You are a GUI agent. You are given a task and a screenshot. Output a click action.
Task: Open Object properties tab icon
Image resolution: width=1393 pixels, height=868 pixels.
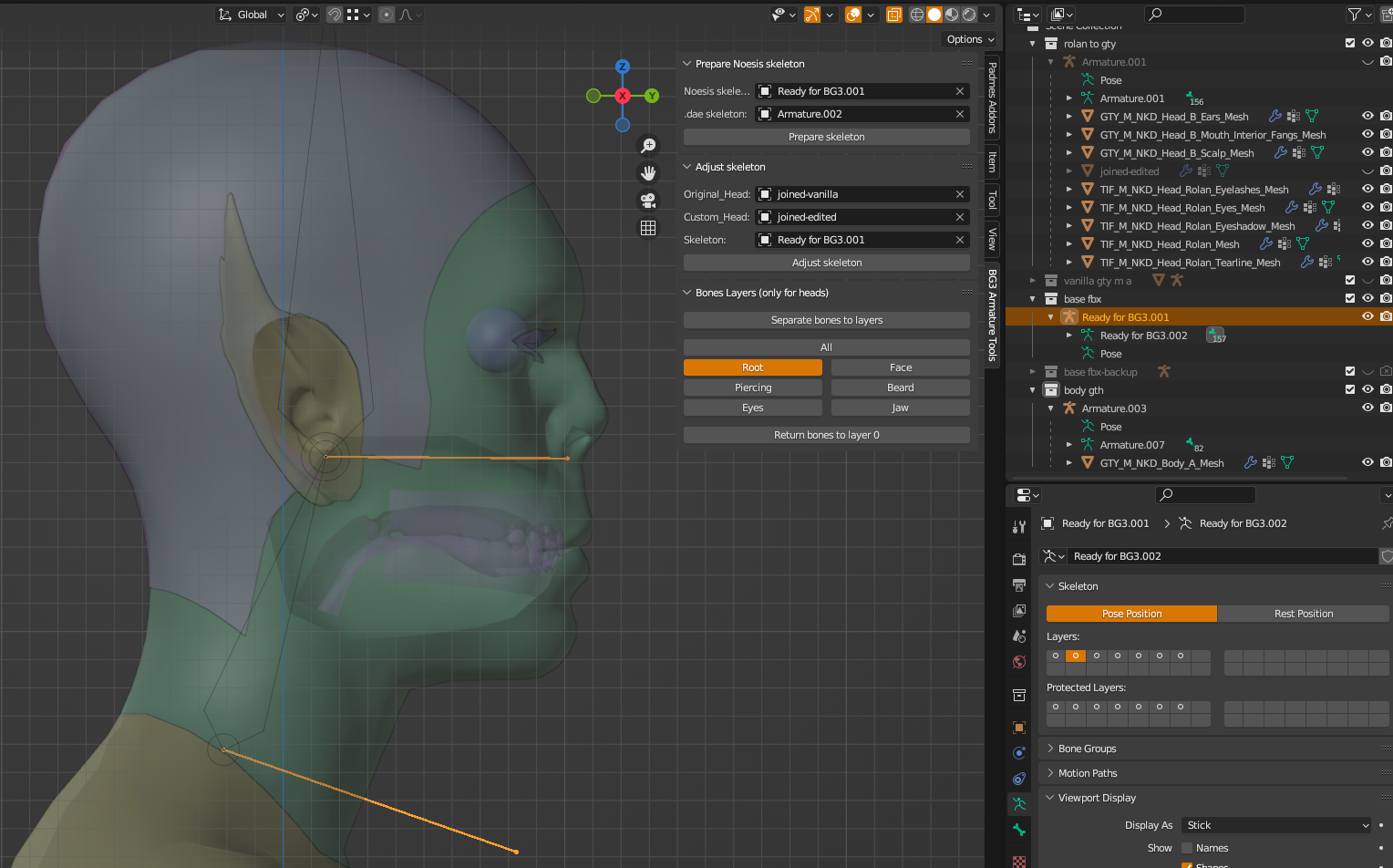[x=1019, y=728]
